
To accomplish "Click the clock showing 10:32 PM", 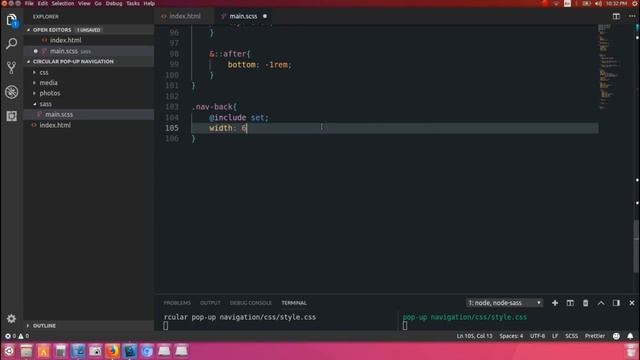I will point(616,3).
